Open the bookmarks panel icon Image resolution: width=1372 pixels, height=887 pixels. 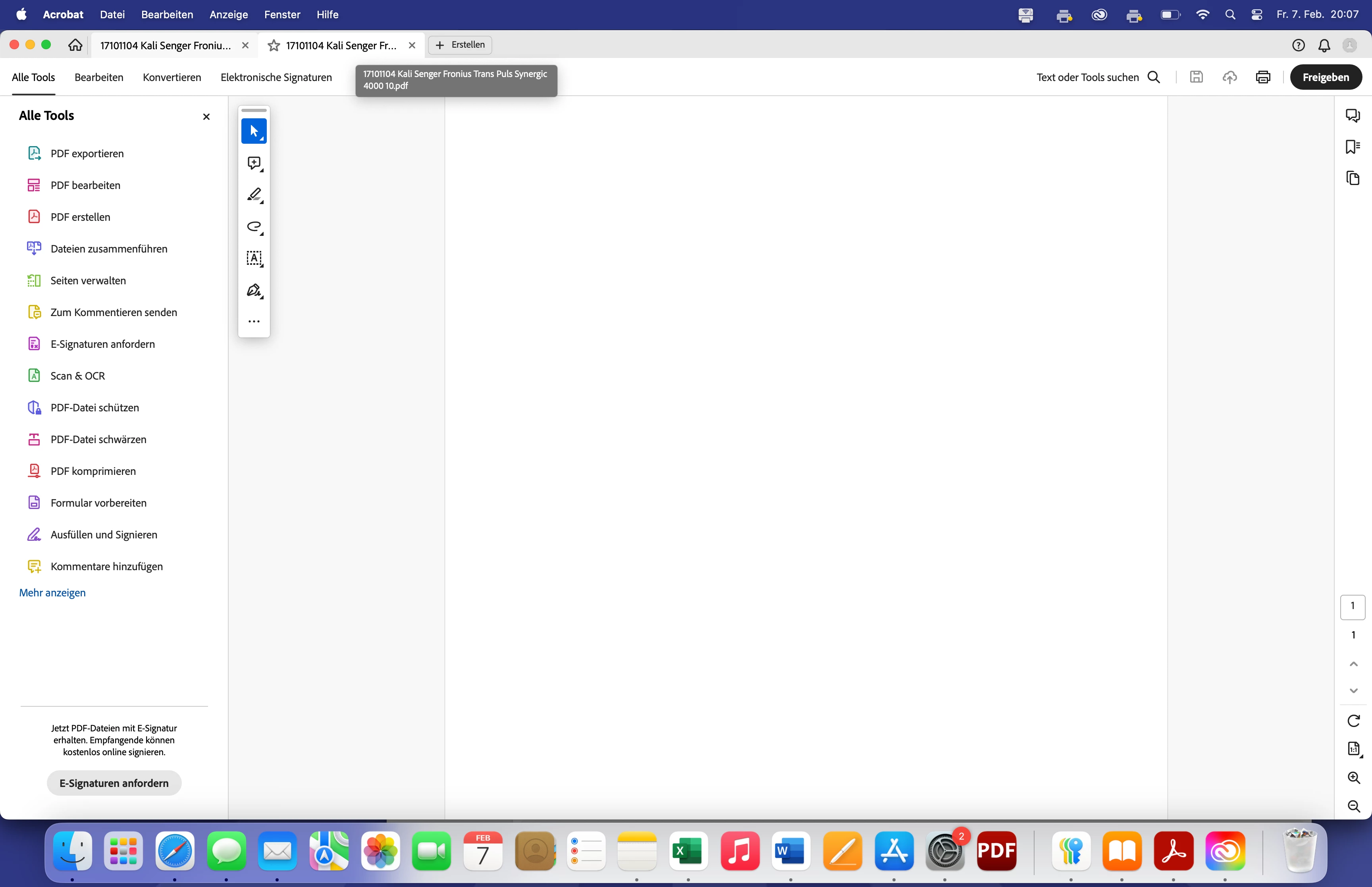tap(1353, 147)
